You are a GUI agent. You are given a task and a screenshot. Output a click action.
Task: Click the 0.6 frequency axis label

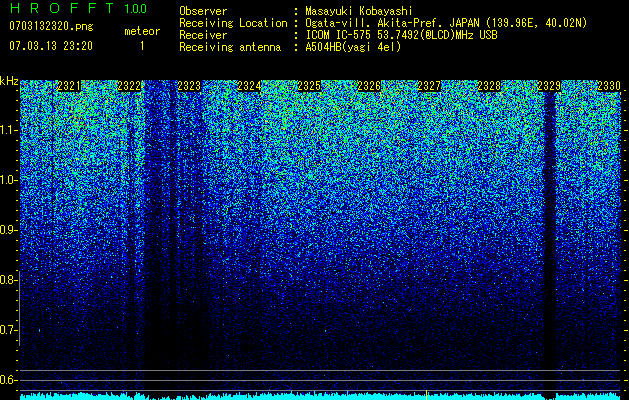click(x=8, y=380)
